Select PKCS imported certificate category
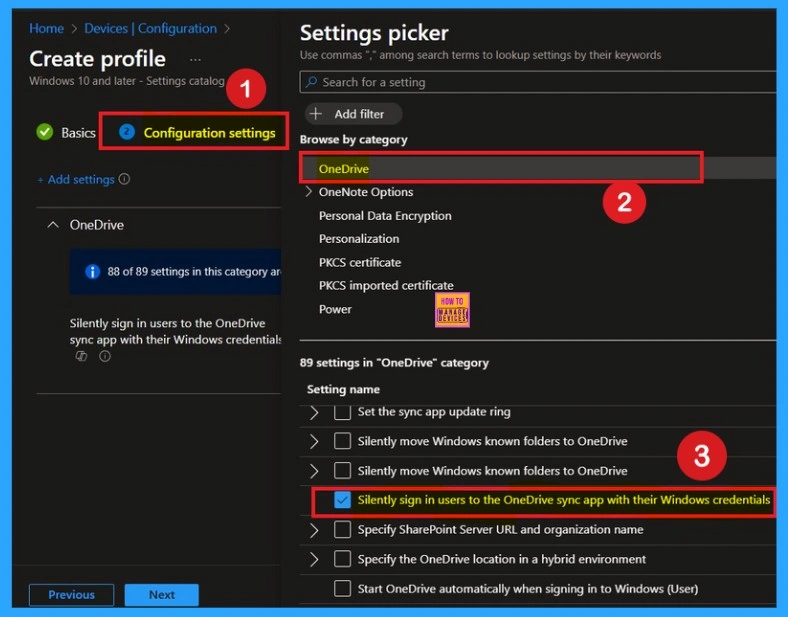This screenshot has height=617, width=788. point(386,285)
